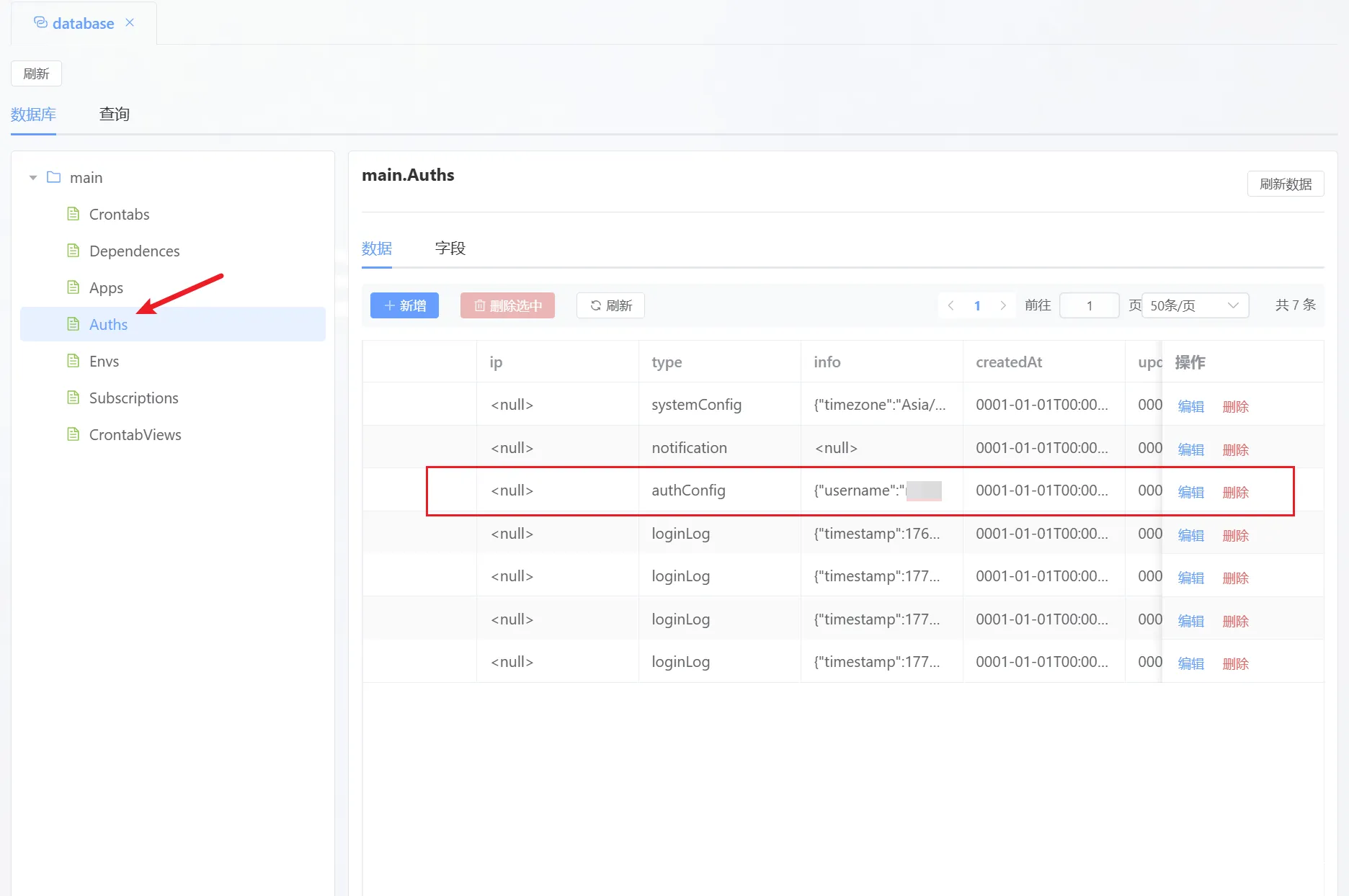
Task: Collapse the main database tree node
Action: 33,177
